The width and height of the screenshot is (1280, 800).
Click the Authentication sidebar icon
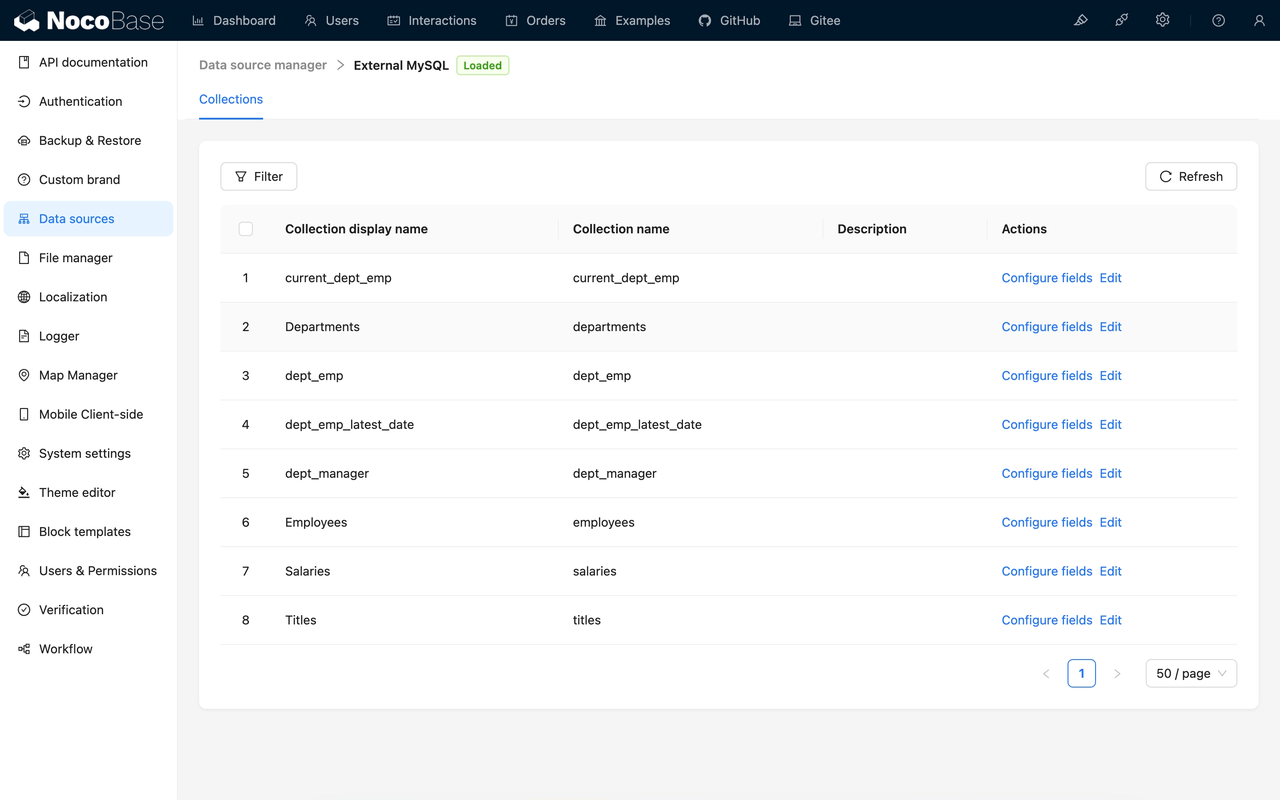pos(24,101)
